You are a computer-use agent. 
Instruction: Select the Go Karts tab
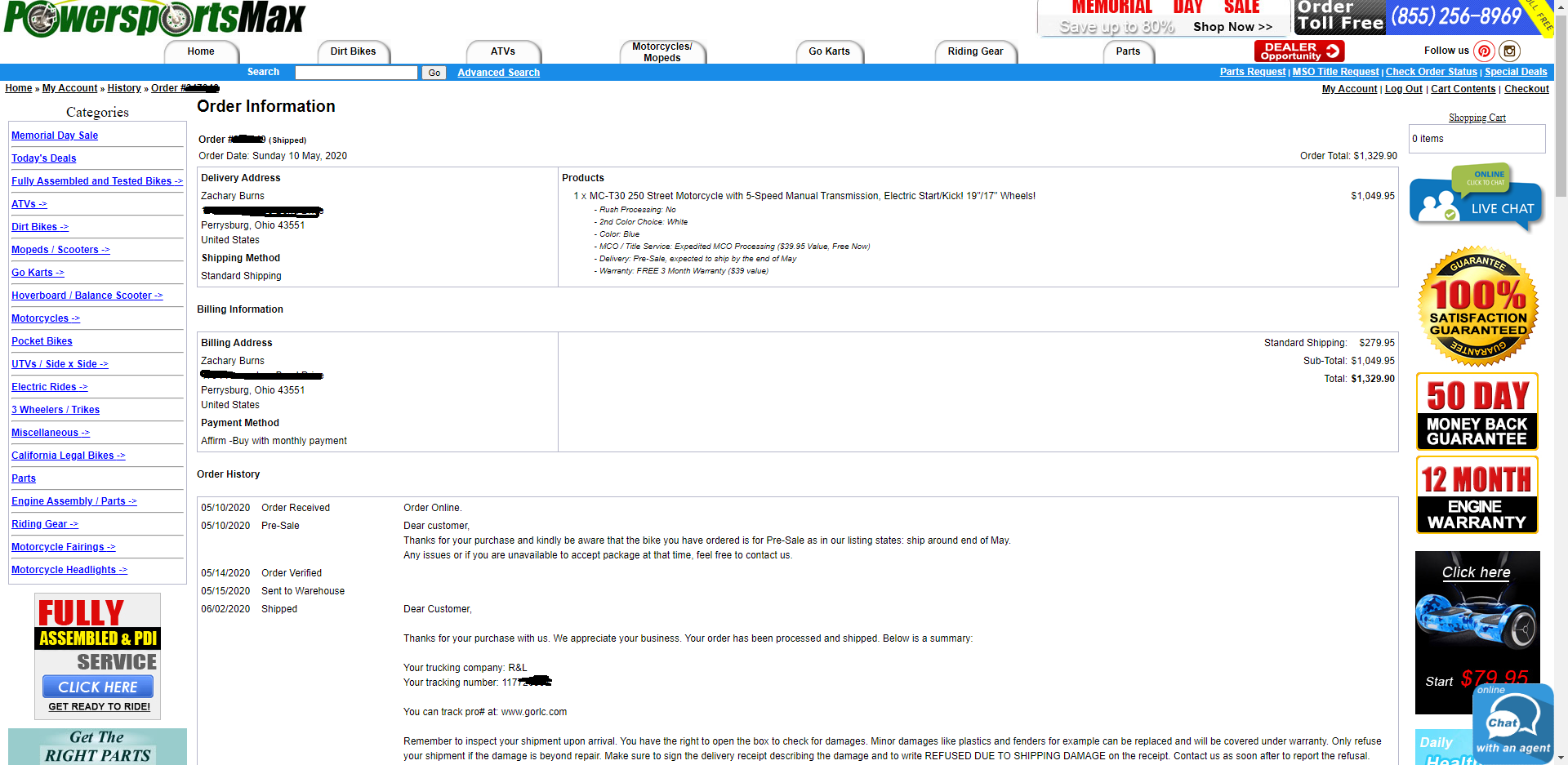[829, 51]
